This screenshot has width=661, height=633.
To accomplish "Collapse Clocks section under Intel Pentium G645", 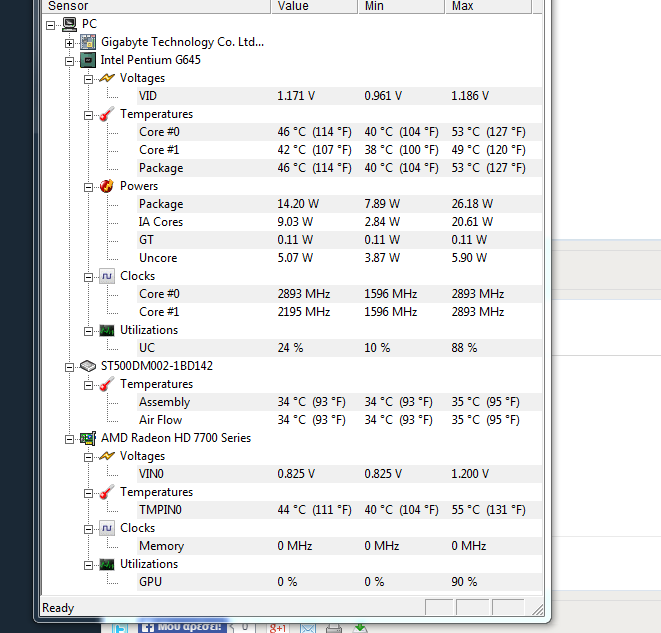I will [88, 277].
